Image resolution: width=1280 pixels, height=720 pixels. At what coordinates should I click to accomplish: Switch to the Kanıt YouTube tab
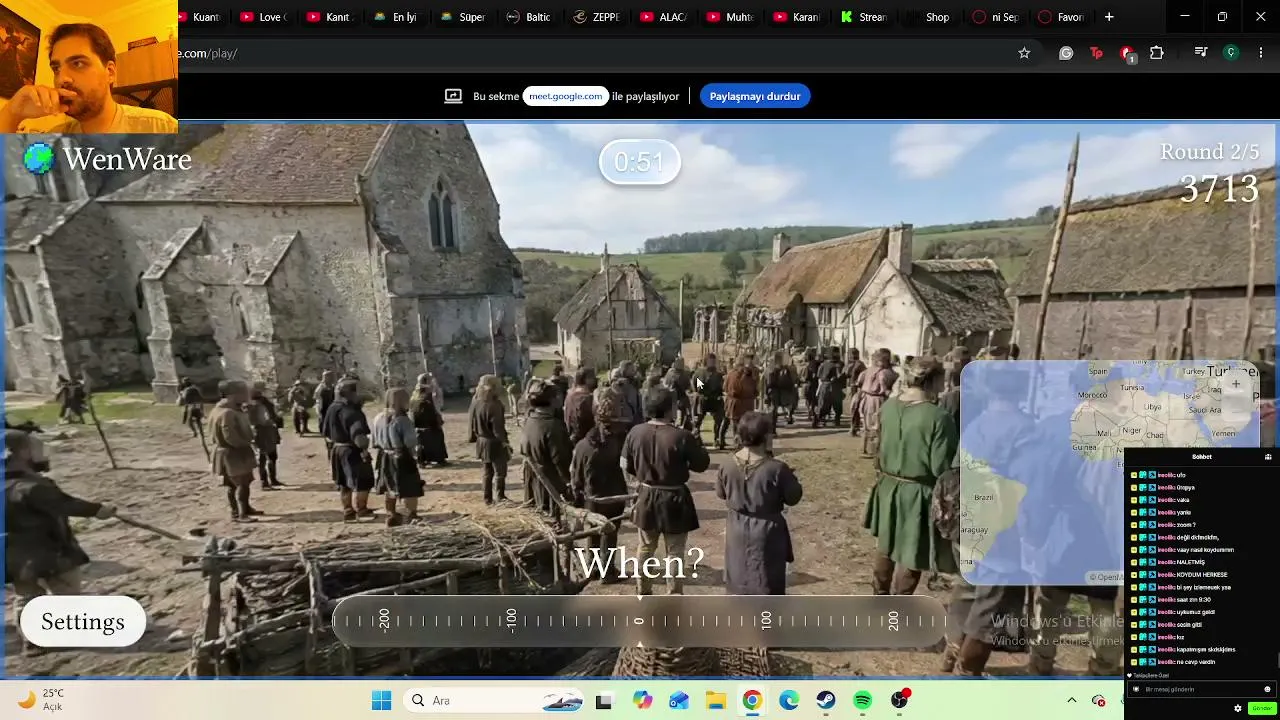330,17
